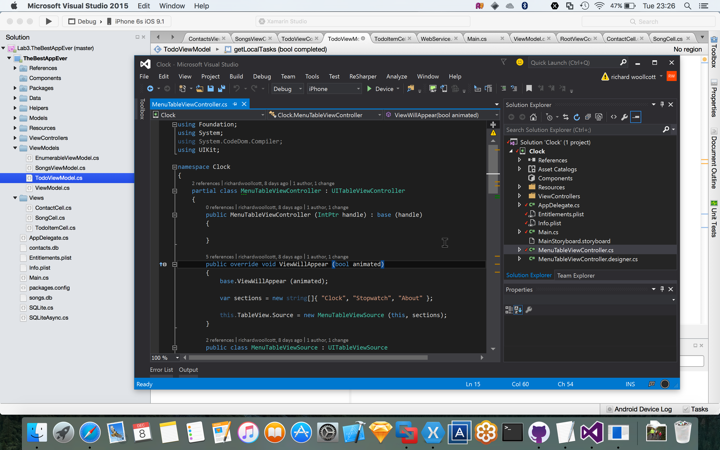Click the Quick Launch magnifier icon

click(623, 62)
